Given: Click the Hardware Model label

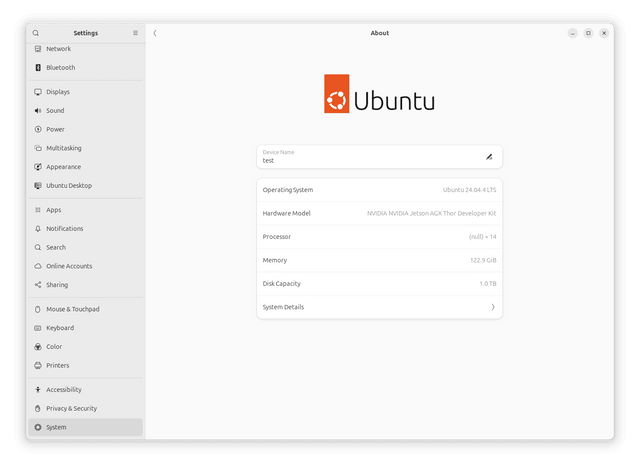Looking at the screenshot, I should (287, 213).
